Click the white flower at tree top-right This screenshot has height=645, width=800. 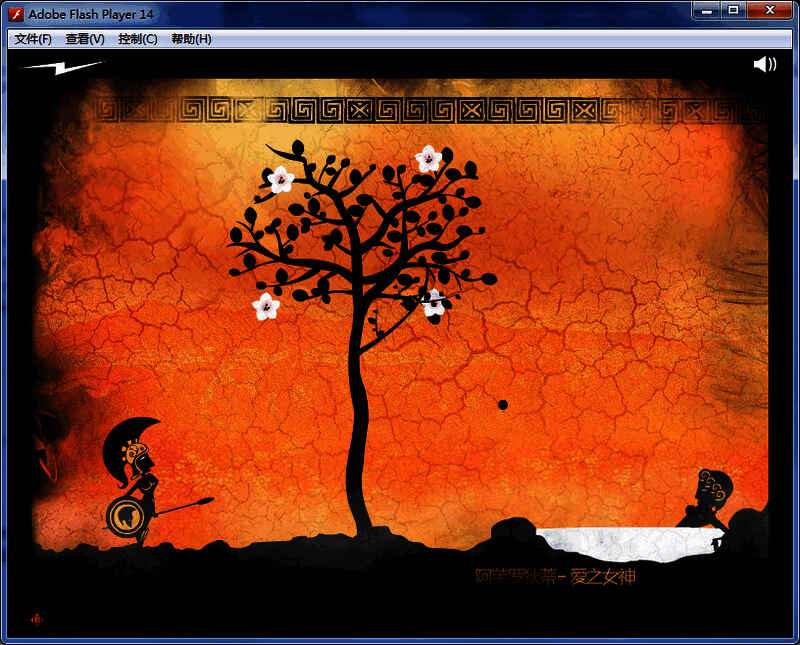pyautogui.click(x=429, y=158)
